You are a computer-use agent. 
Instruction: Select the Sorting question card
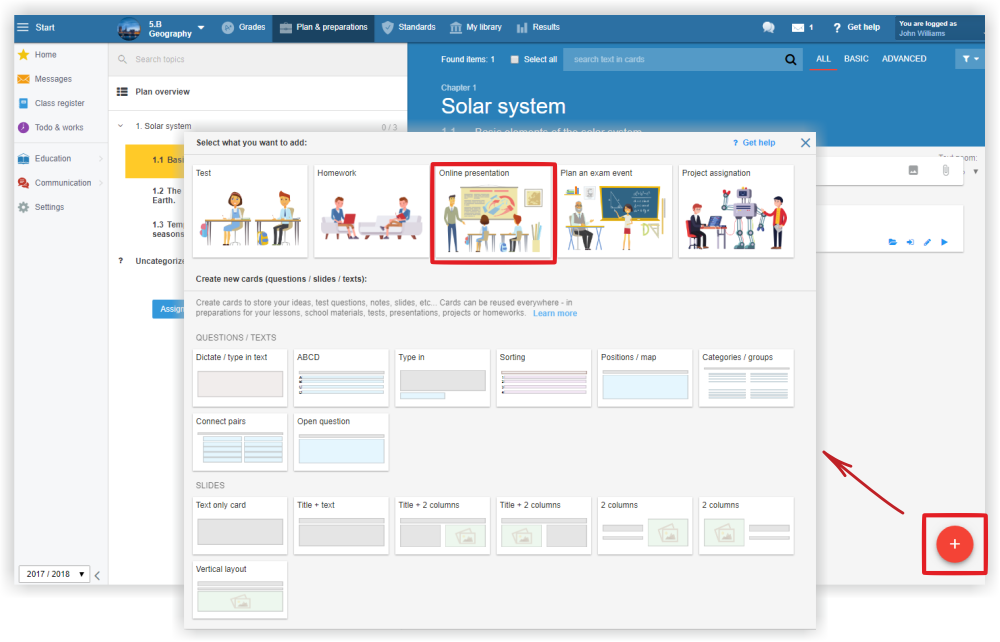pyautogui.click(x=543, y=378)
